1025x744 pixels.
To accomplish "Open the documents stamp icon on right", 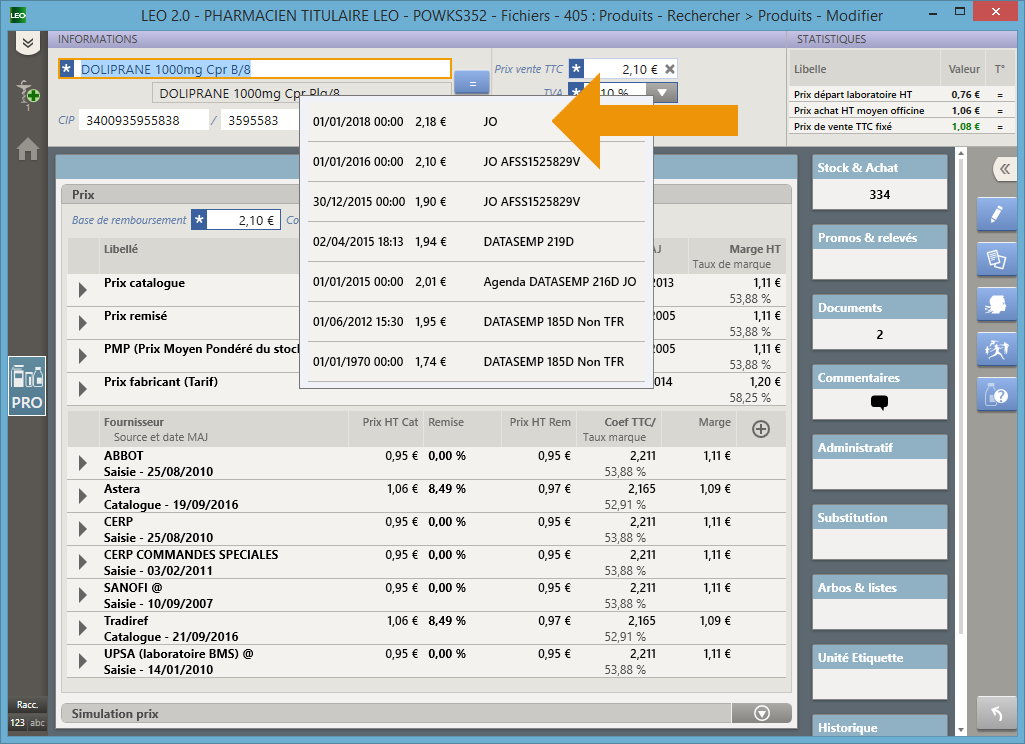I will 996,259.
